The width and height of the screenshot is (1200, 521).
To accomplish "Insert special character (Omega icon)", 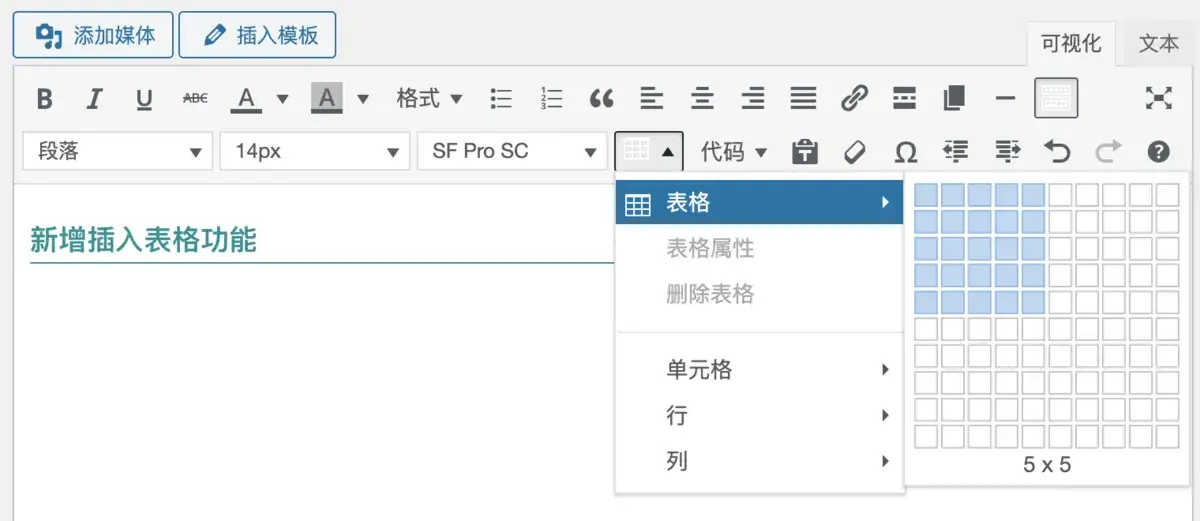I will point(905,152).
